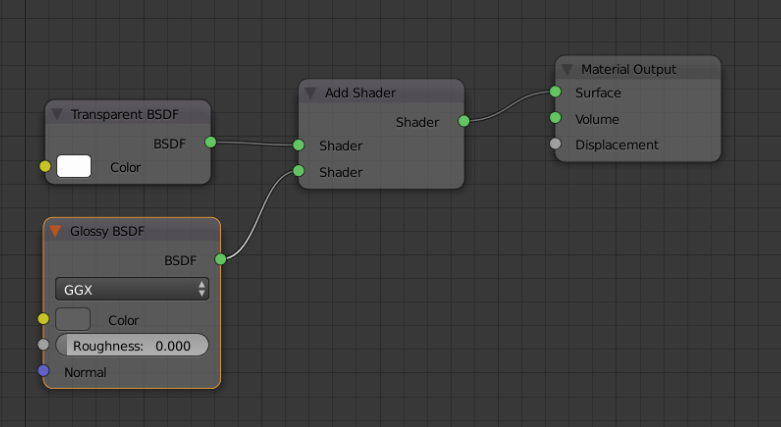Image resolution: width=781 pixels, height=427 pixels.
Task: Click the Glossy BSDF output socket
Action: pyautogui.click(x=220, y=259)
